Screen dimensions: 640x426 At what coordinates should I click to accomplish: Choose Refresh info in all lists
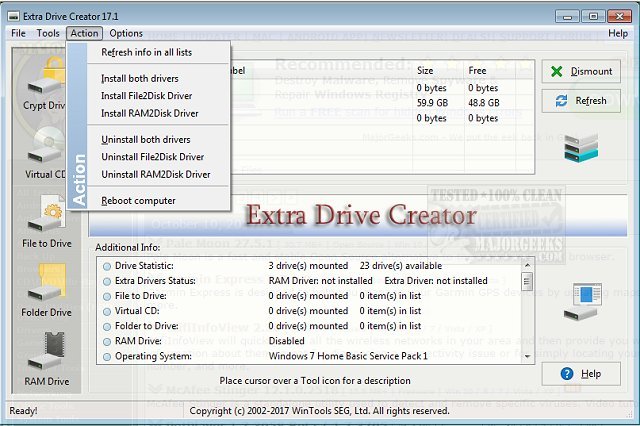pyautogui.click(x=159, y=52)
